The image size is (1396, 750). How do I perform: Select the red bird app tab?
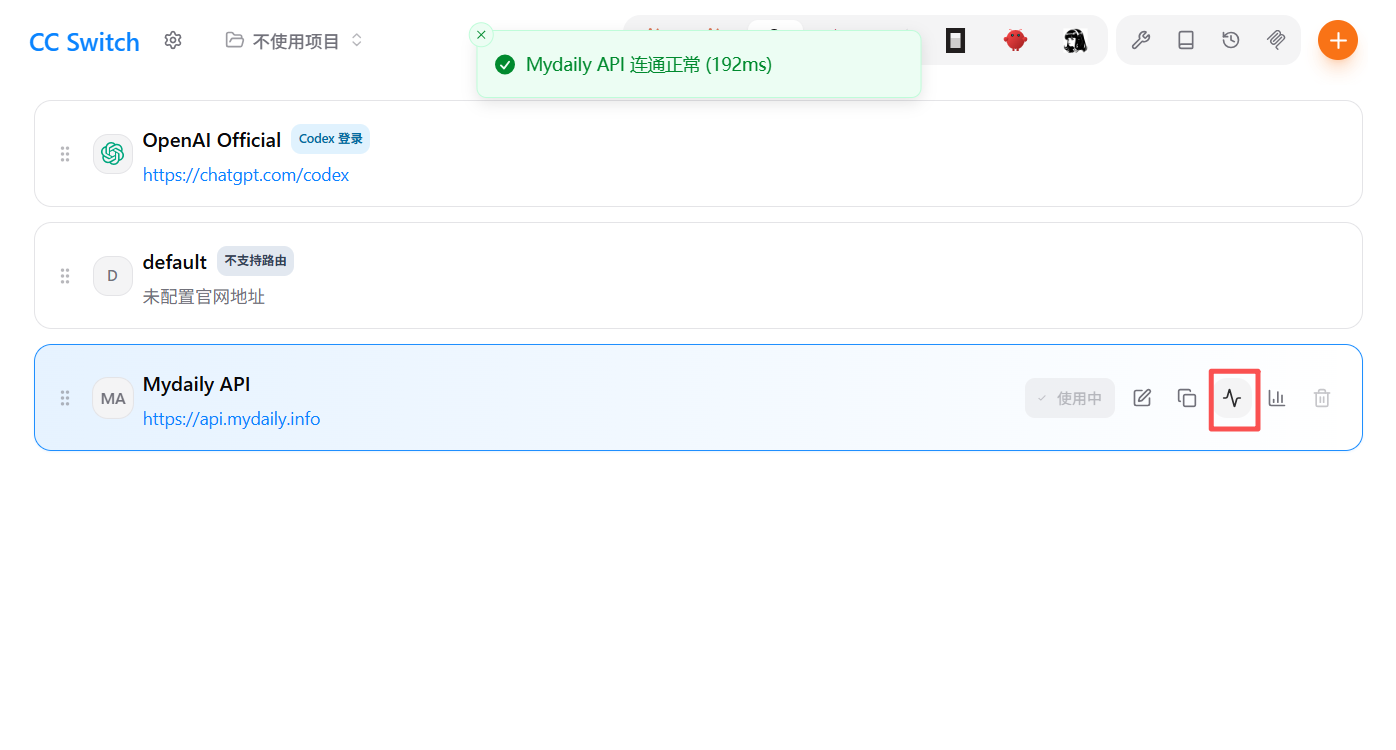pyautogui.click(x=1015, y=40)
